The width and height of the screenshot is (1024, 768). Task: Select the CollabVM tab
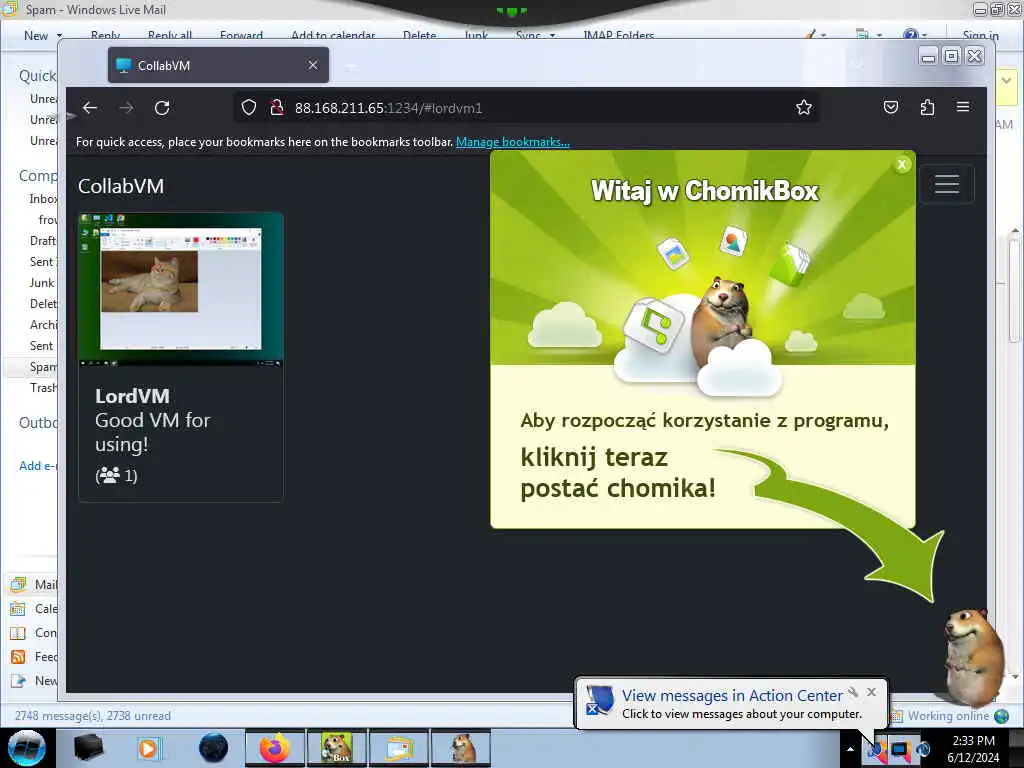(x=218, y=65)
